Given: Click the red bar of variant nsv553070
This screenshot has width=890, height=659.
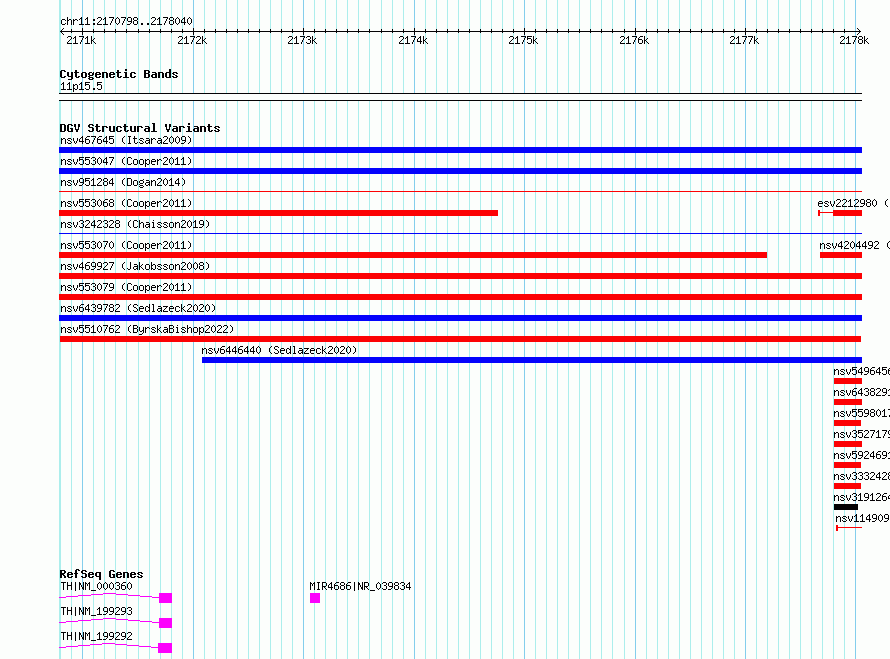Looking at the screenshot, I should 413,255.
